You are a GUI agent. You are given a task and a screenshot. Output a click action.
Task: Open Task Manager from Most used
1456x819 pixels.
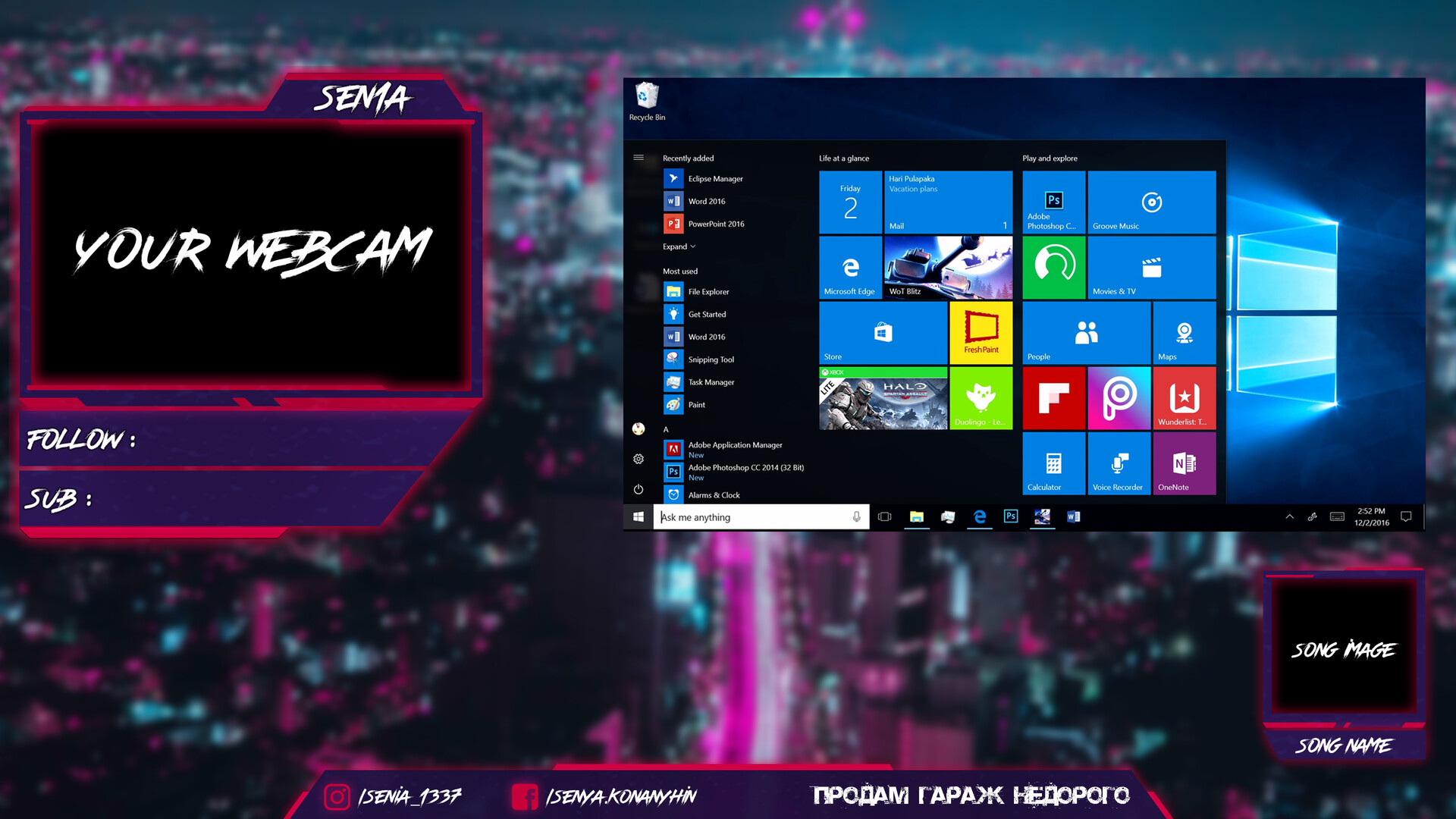710,381
